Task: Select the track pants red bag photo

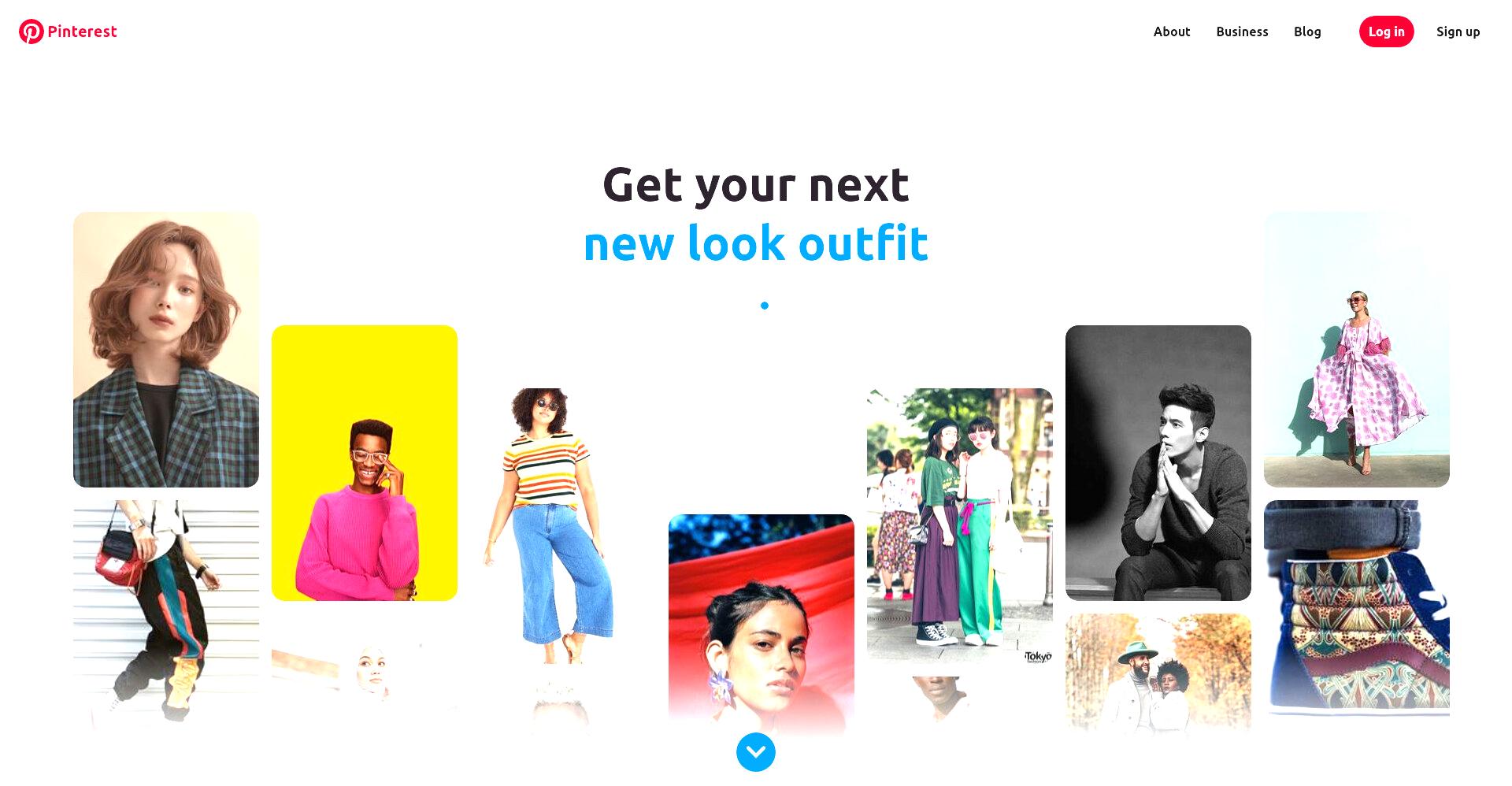Action: pyautogui.click(x=166, y=612)
